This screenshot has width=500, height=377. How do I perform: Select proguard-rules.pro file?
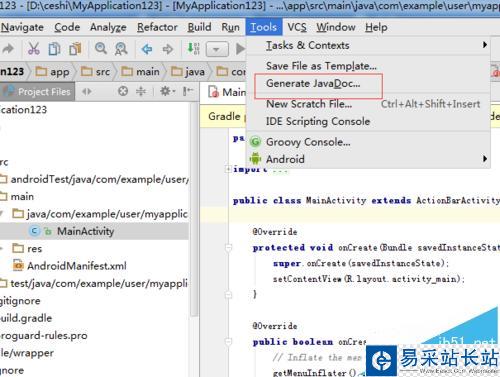[x=44, y=335]
